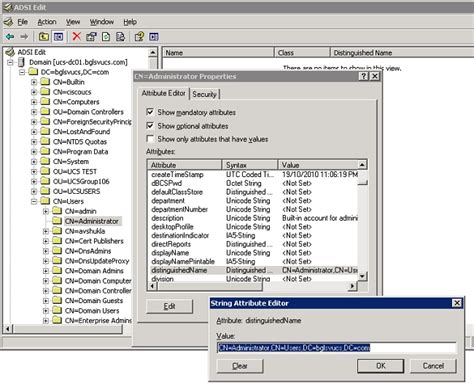Image resolution: width=474 pixels, height=392 pixels.
Task: Close the String Attribute Editor dialog
Action: coord(456,303)
